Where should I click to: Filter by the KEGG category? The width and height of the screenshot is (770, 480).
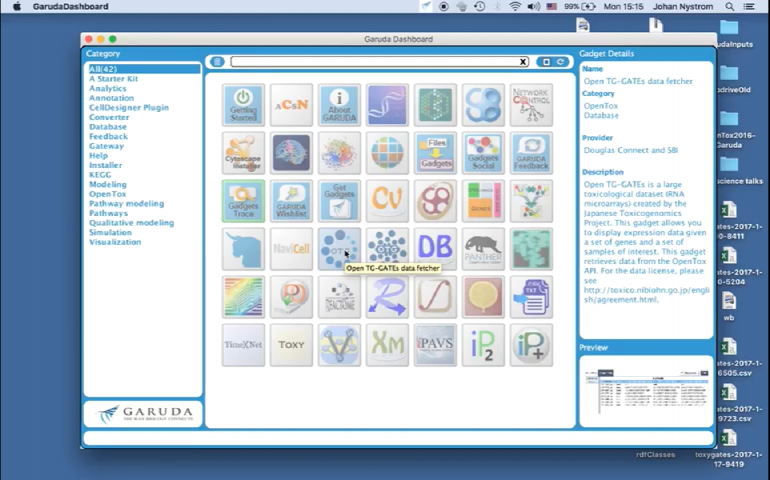pyautogui.click(x=100, y=175)
